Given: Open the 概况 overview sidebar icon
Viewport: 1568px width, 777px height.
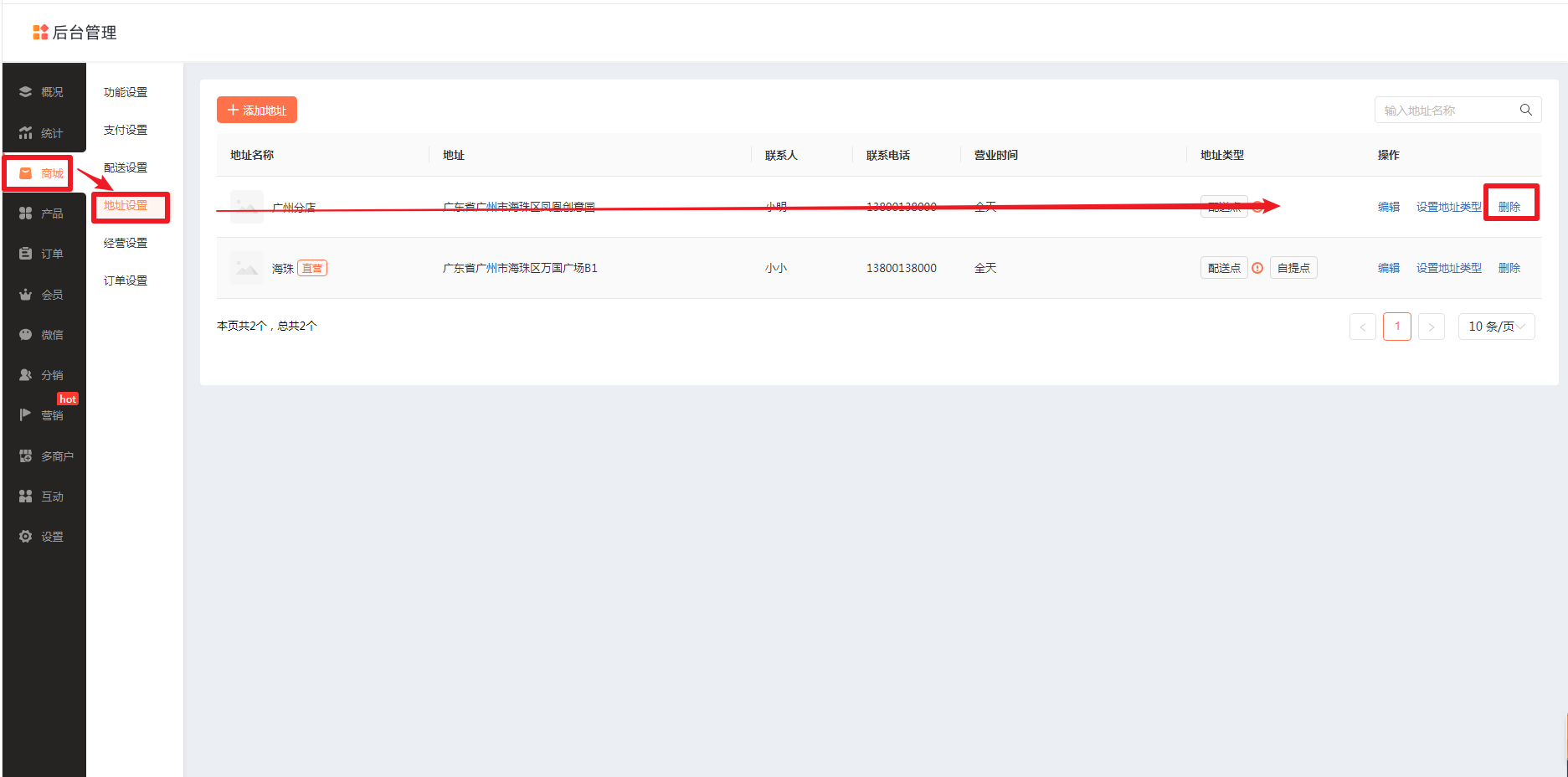Looking at the screenshot, I should [x=25, y=92].
